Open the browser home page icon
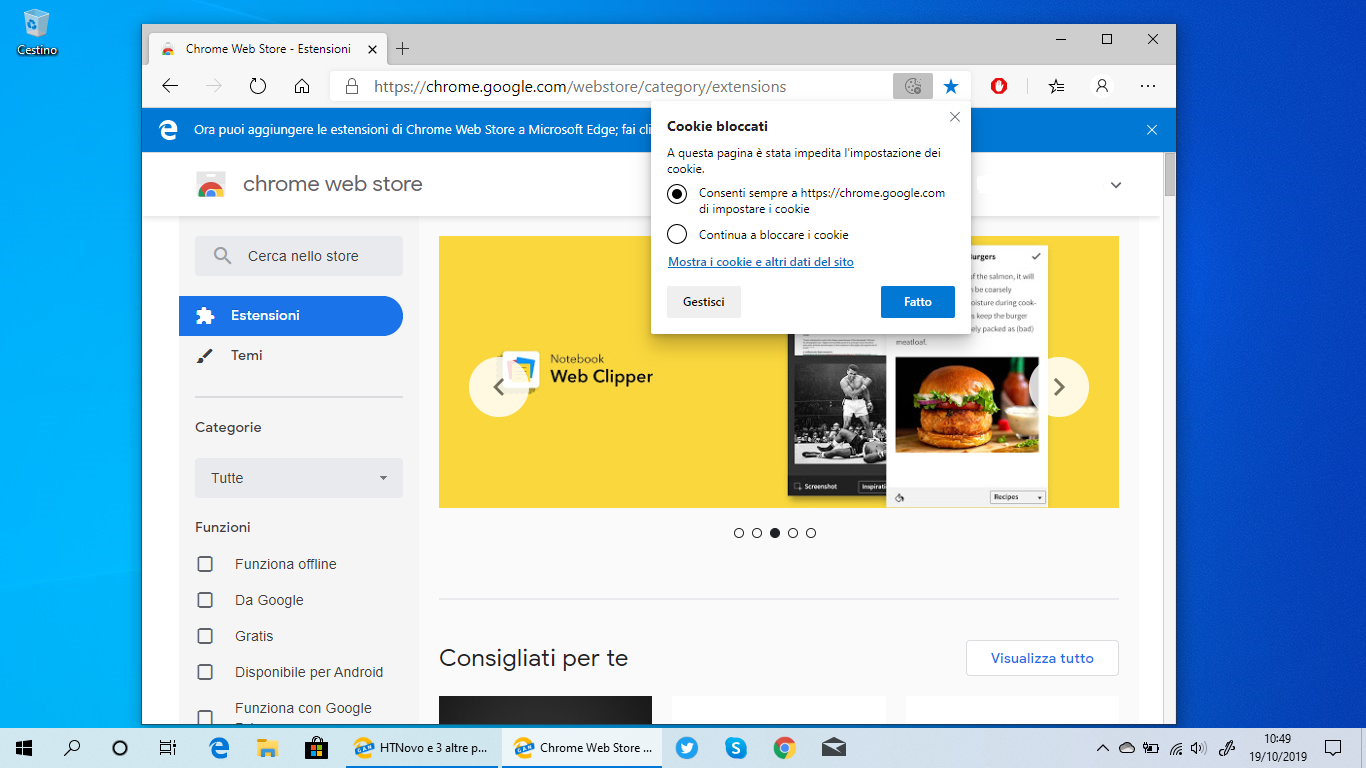The image size is (1366, 768). click(302, 86)
